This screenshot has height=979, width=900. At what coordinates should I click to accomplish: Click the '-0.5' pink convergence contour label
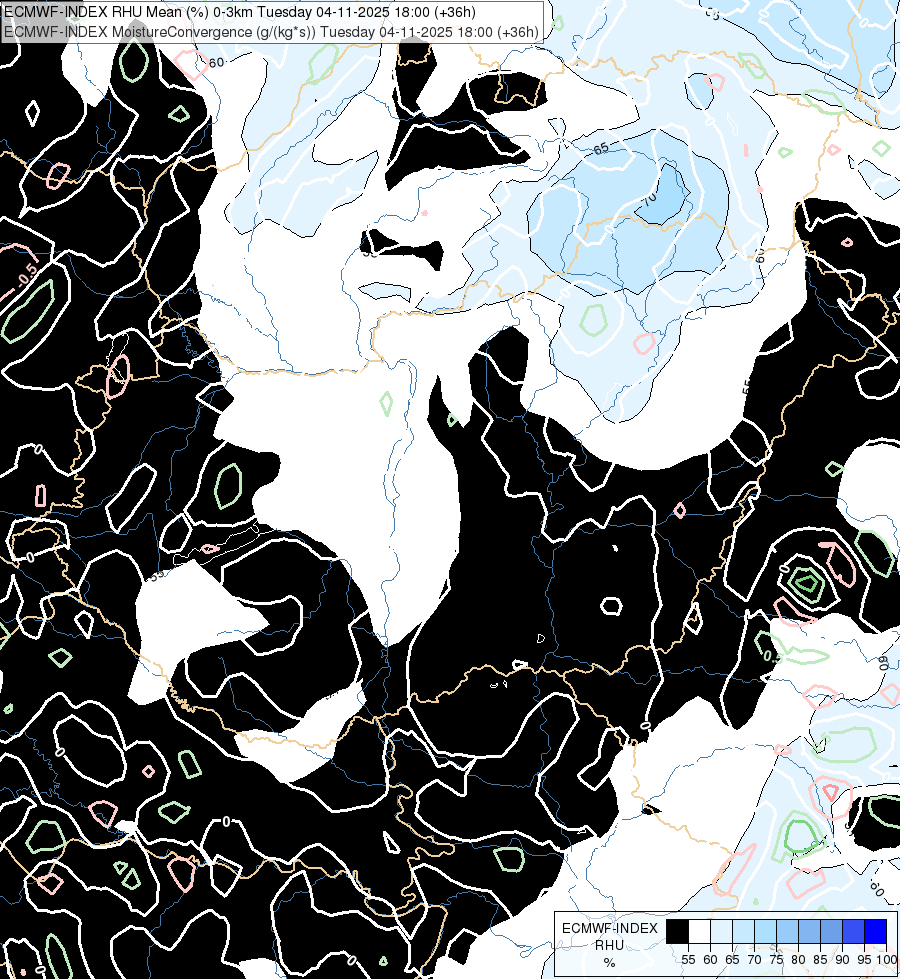tap(28, 273)
